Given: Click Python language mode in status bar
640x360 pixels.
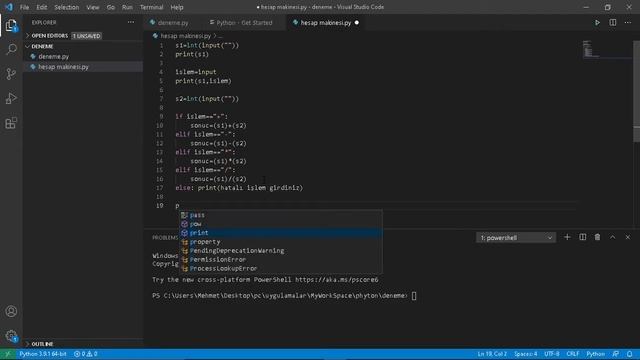Looking at the screenshot, I should click(596, 354).
